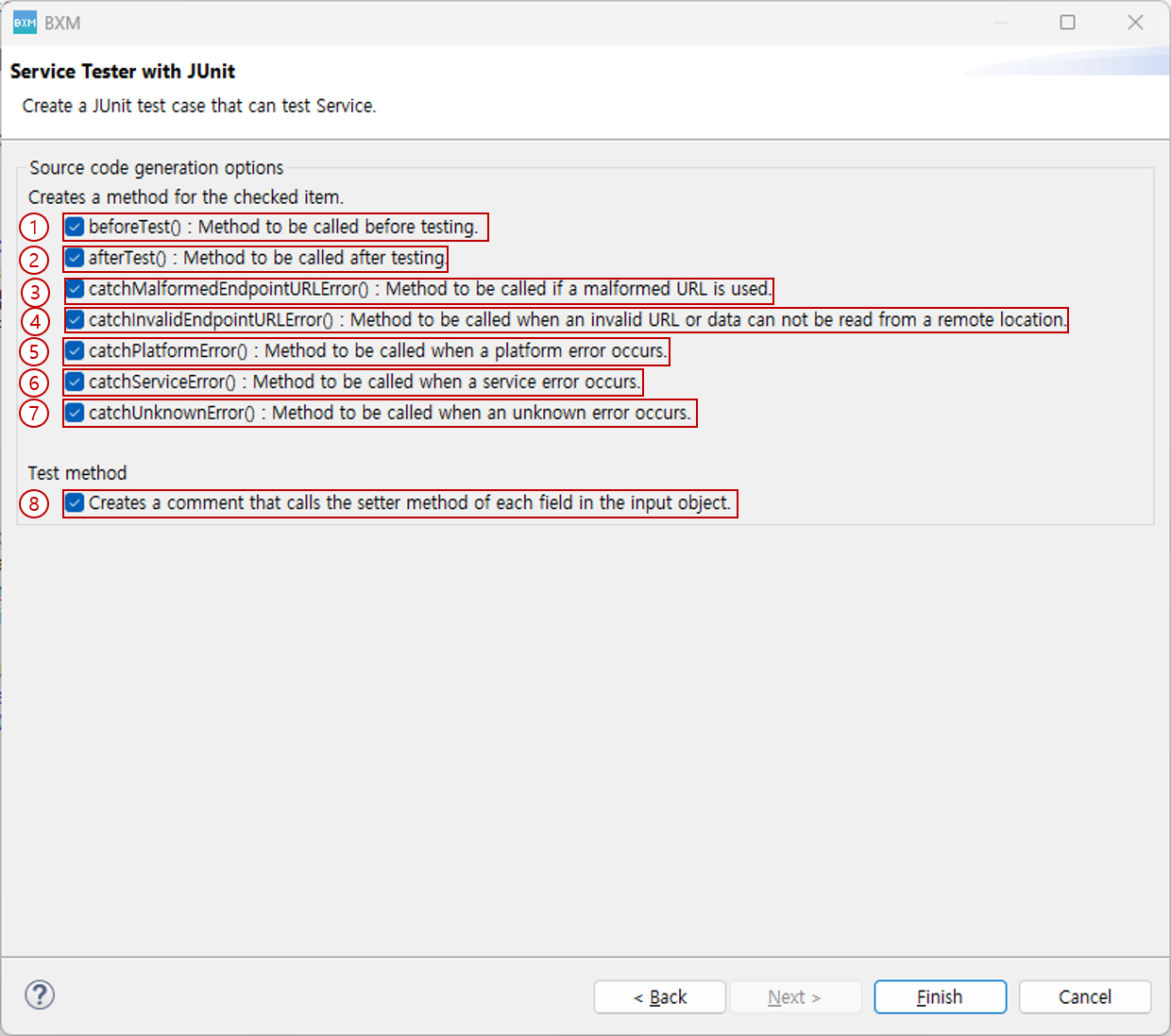Image resolution: width=1171 pixels, height=1036 pixels.
Task: Click the Service Tester with JUnit heading
Action: coord(122,71)
